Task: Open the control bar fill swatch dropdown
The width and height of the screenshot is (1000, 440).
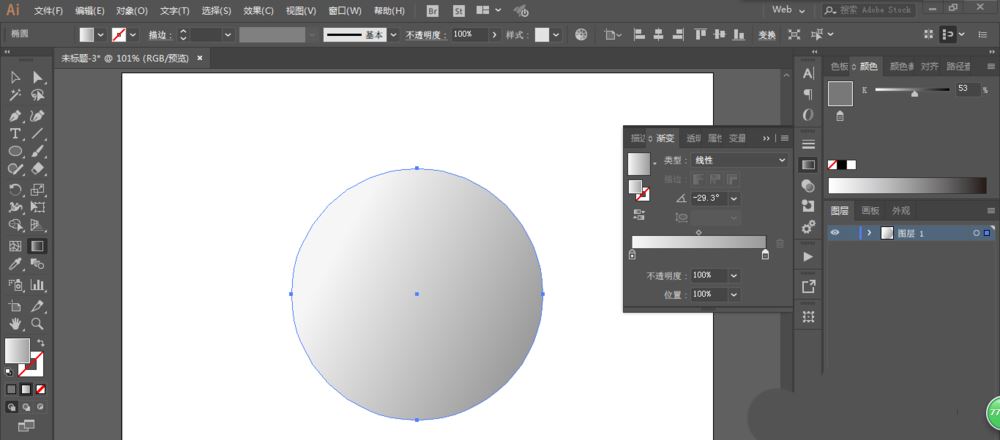Action: coord(100,35)
